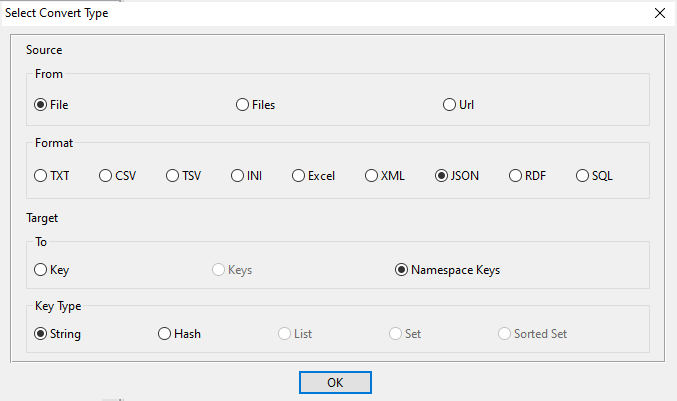The height and width of the screenshot is (401, 677).
Task: Close the Select Convert Type dialog
Action: (x=659, y=13)
